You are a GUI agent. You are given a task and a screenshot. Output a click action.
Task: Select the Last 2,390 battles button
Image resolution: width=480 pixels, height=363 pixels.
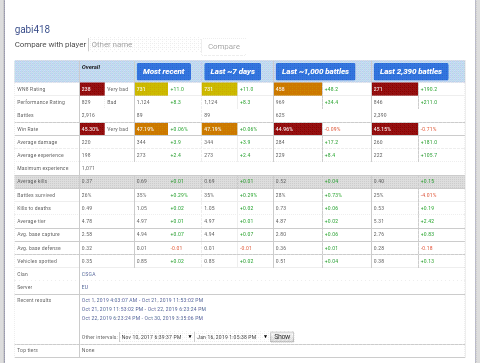tap(411, 72)
